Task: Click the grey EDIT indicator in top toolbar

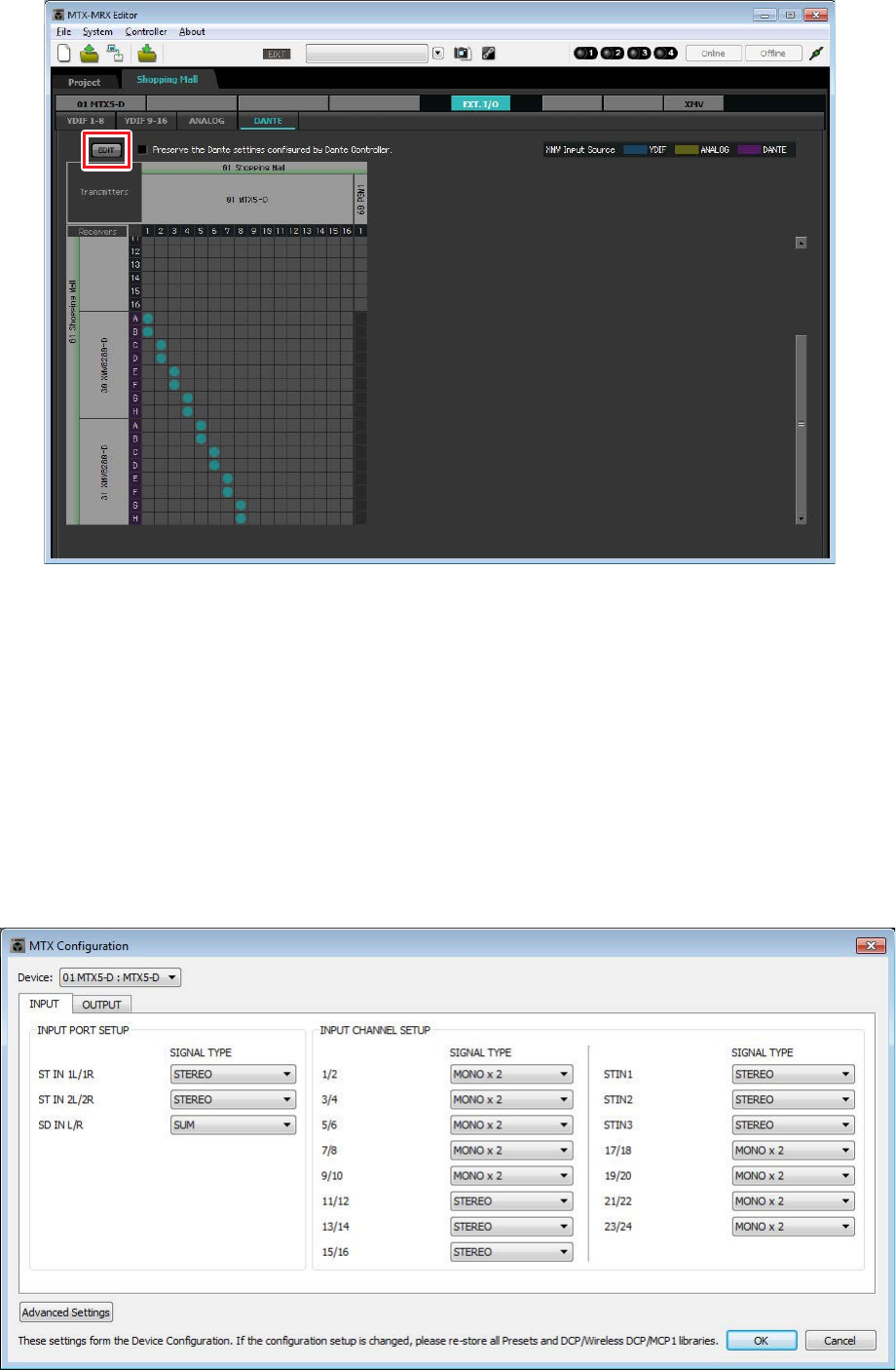Action: (x=278, y=55)
